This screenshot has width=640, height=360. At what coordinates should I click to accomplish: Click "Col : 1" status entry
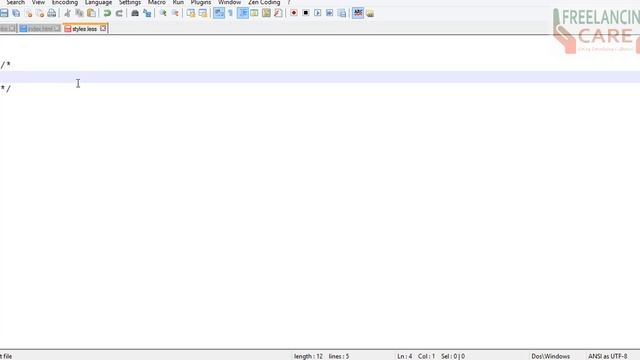tap(427, 356)
